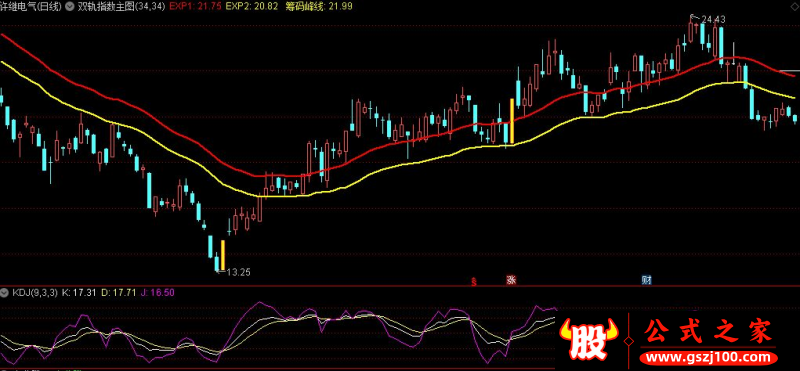Click the EXP1: 21.75 readout
Viewport: 800px width, 371px height.
188,6
